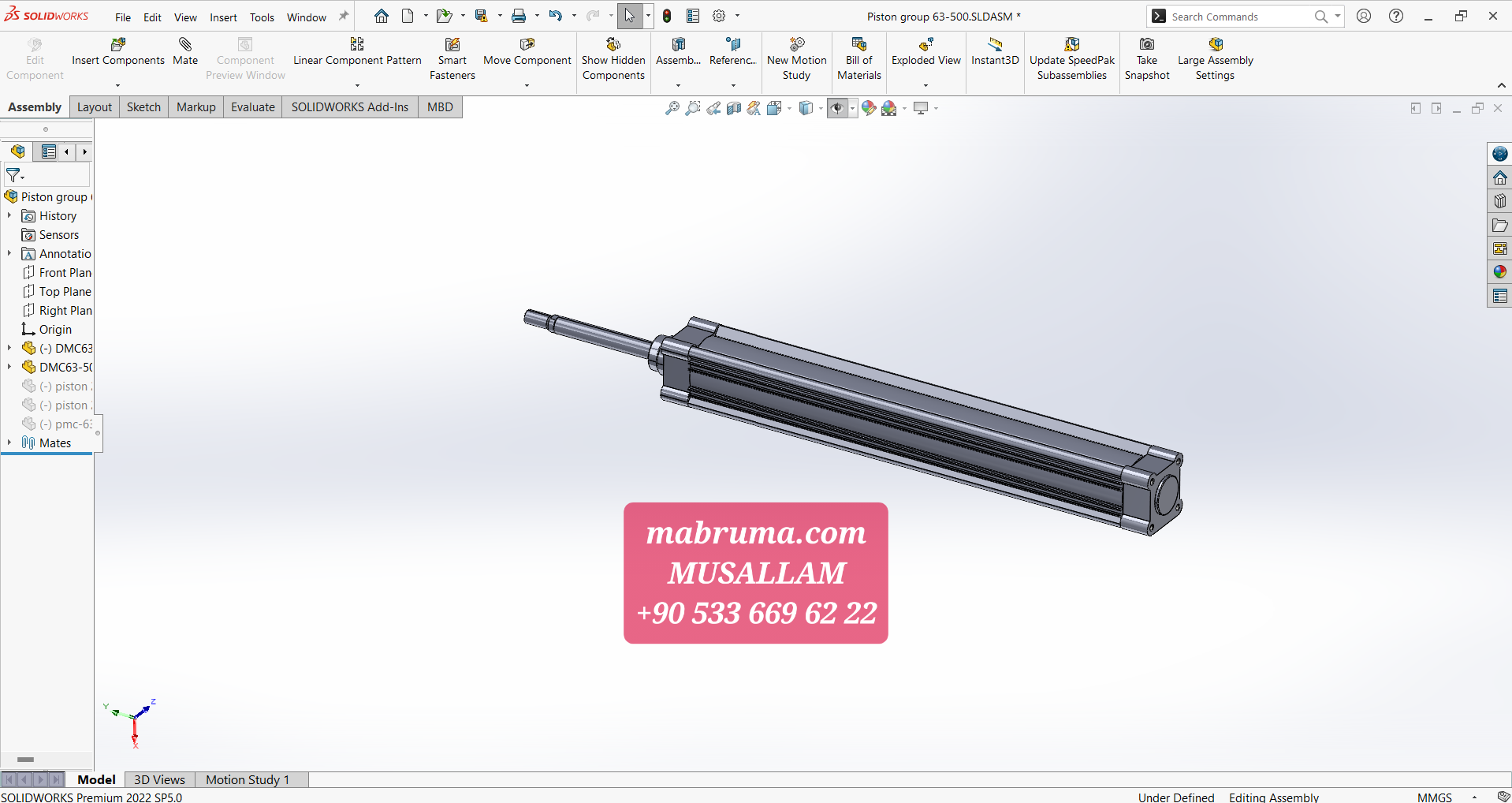Image resolution: width=1512 pixels, height=803 pixels.
Task: Click the Open file icon
Action: (x=445, y=16)
